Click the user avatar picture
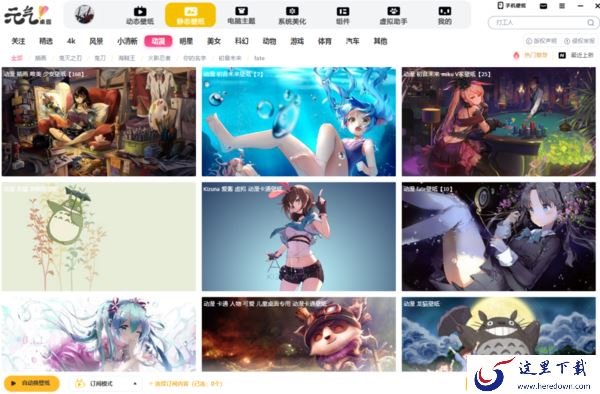Image resolution: width=600 pixels, height=394 pixels. coord(85,15)
